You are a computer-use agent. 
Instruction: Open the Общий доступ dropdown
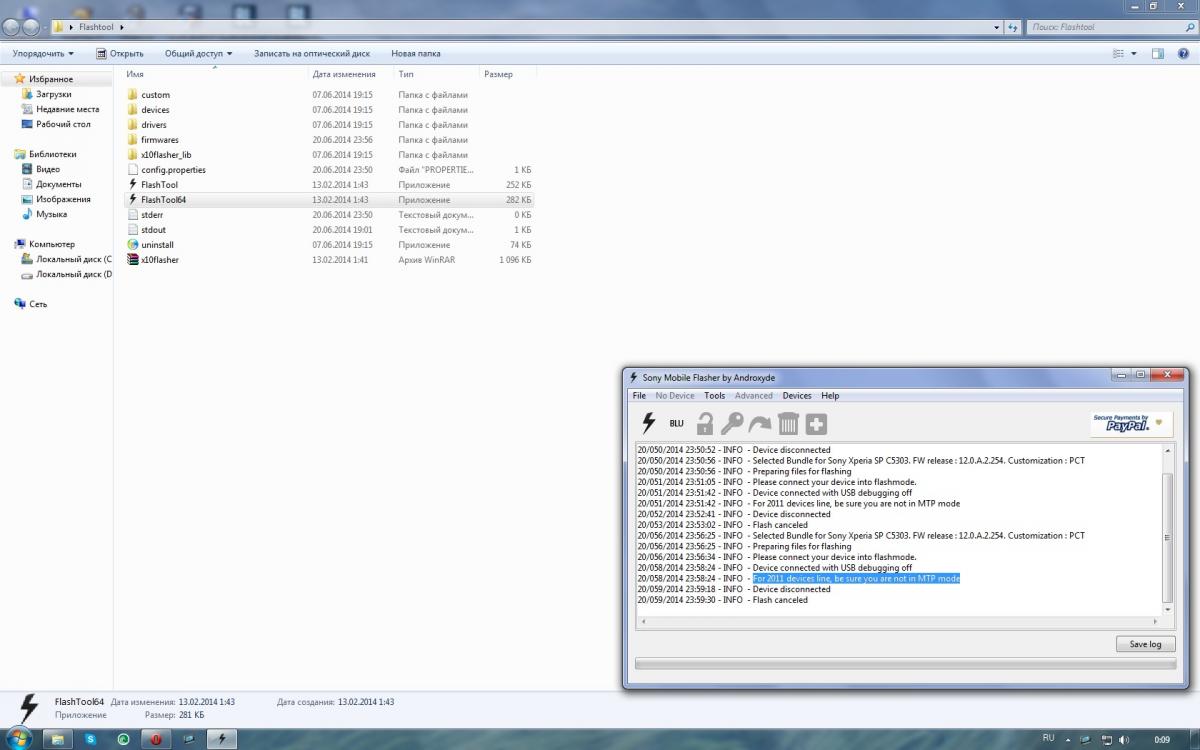198,53
